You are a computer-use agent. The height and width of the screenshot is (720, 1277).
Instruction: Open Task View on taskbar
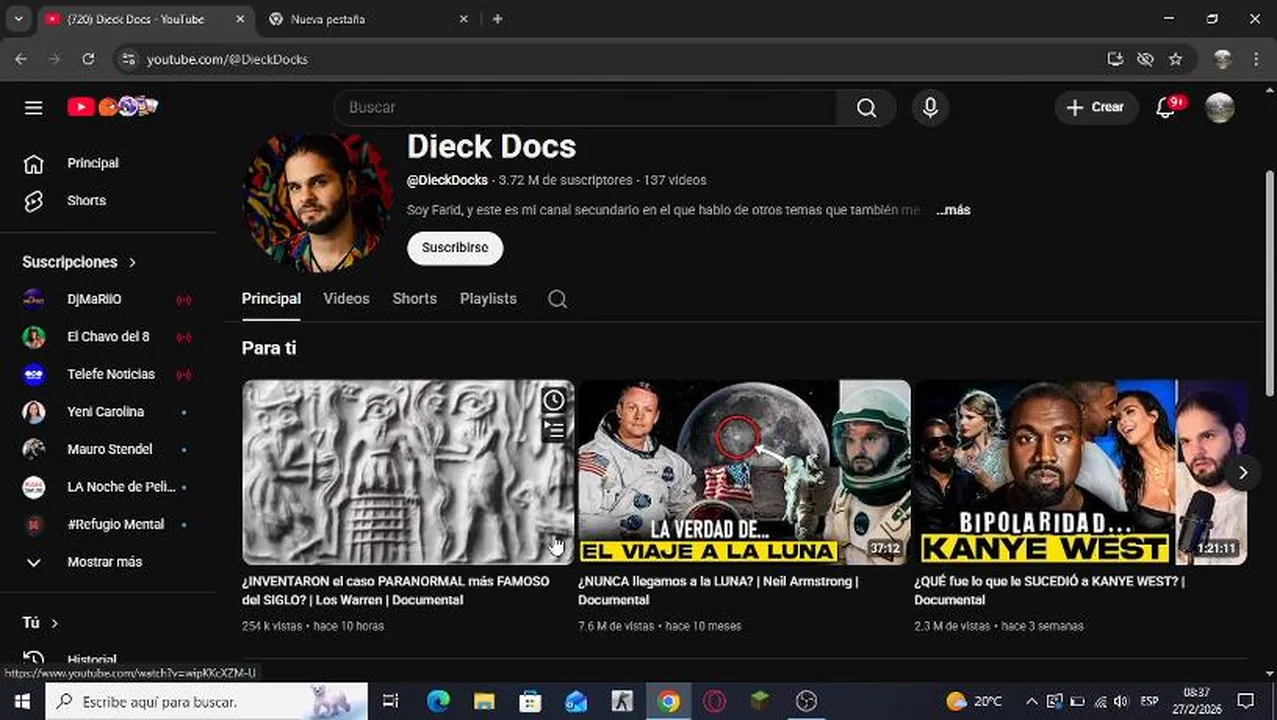pyautogui.click(x=391, y=702)
